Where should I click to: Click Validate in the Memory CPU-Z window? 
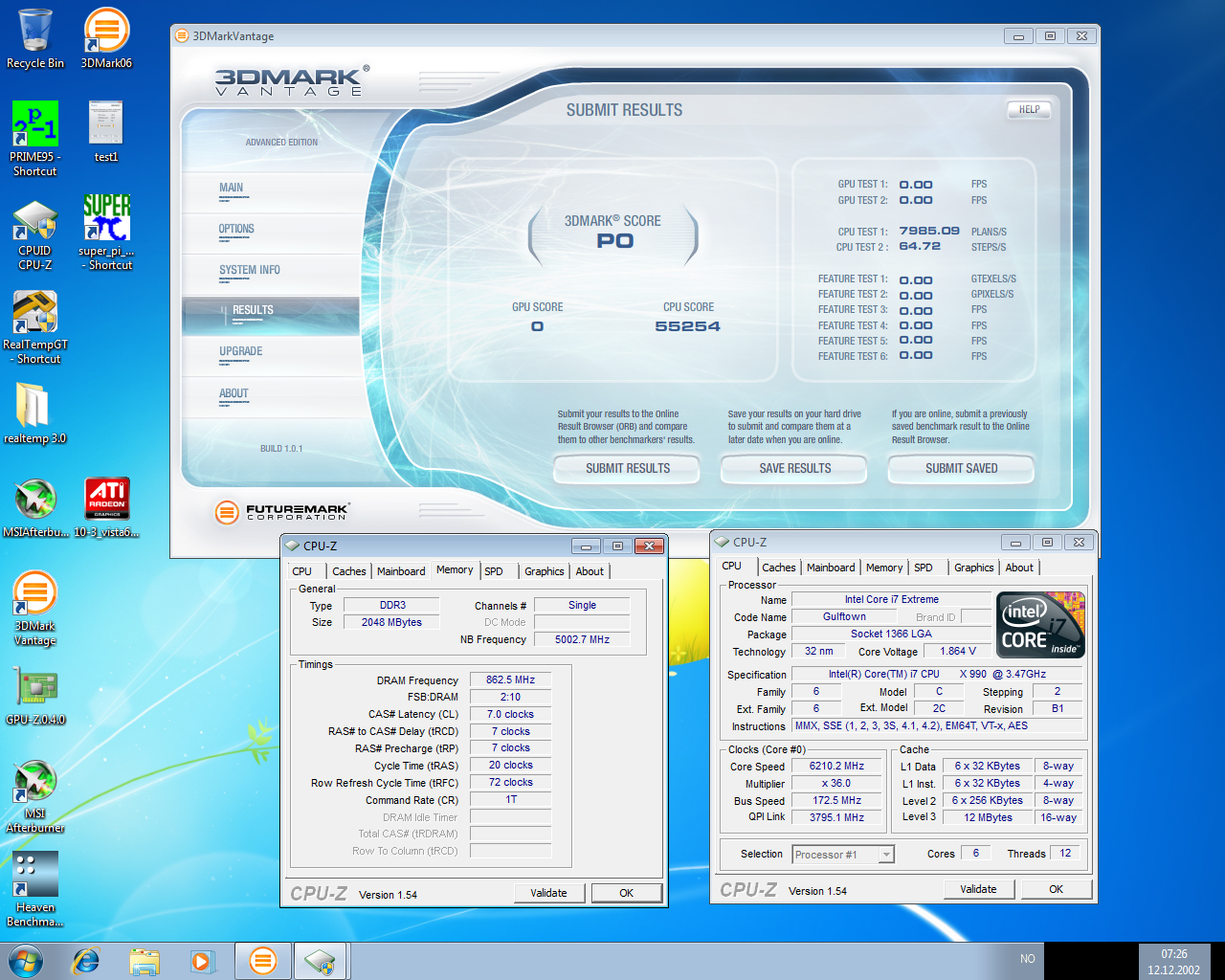click(x=548, y=893)
